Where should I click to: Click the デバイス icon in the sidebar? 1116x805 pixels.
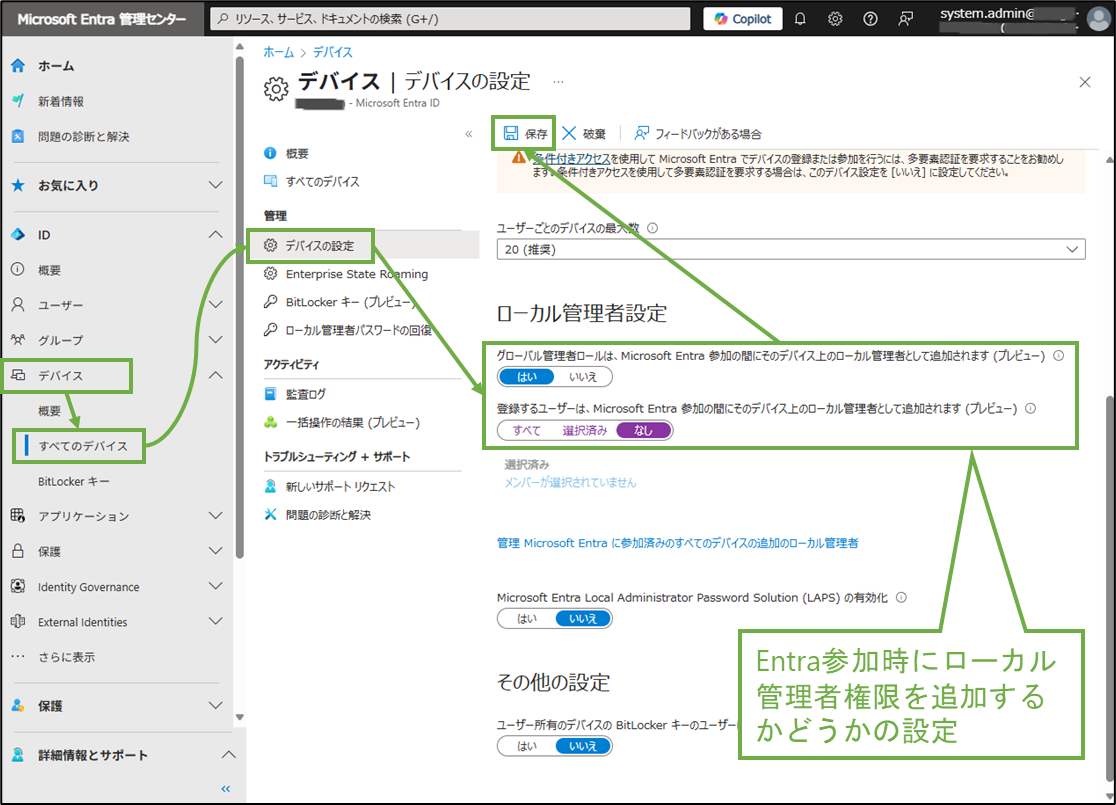click(x=19, y=375)
